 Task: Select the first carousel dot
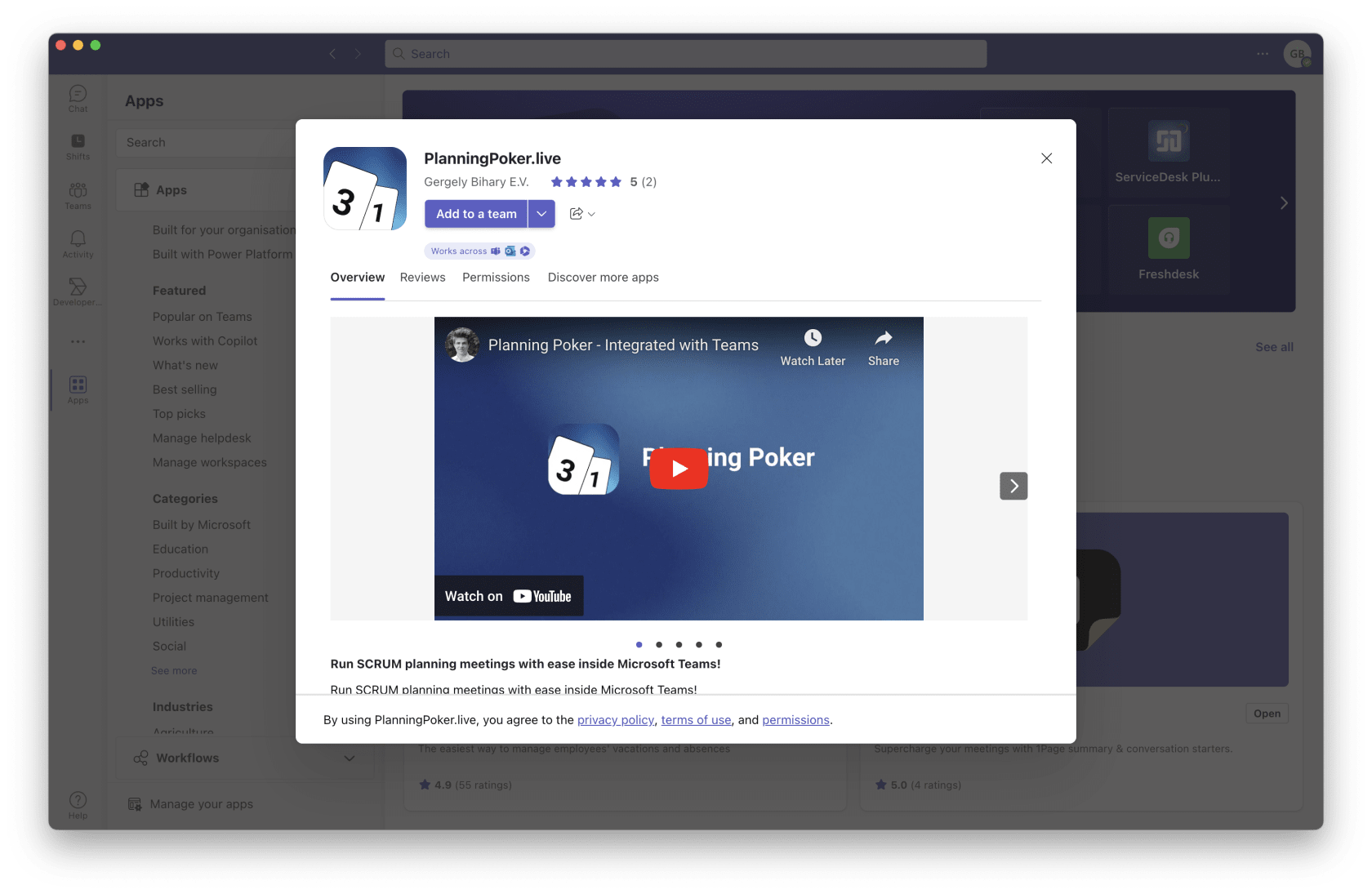point(639,645)
